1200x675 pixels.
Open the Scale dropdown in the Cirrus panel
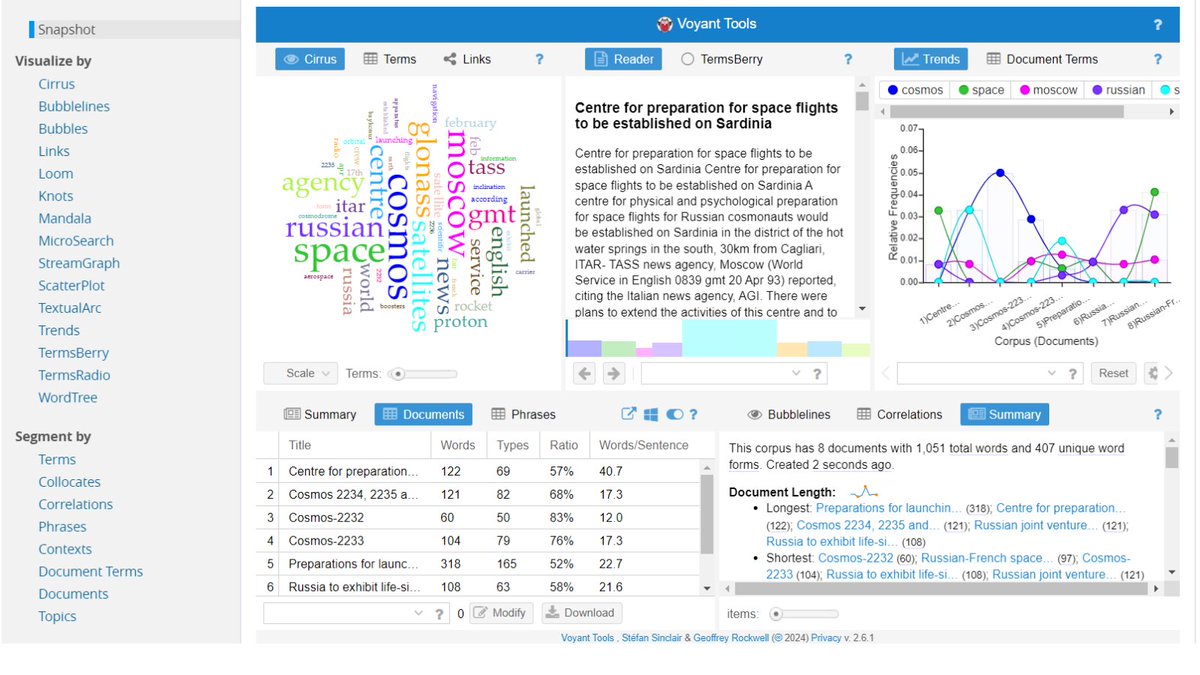pos(300,373)
